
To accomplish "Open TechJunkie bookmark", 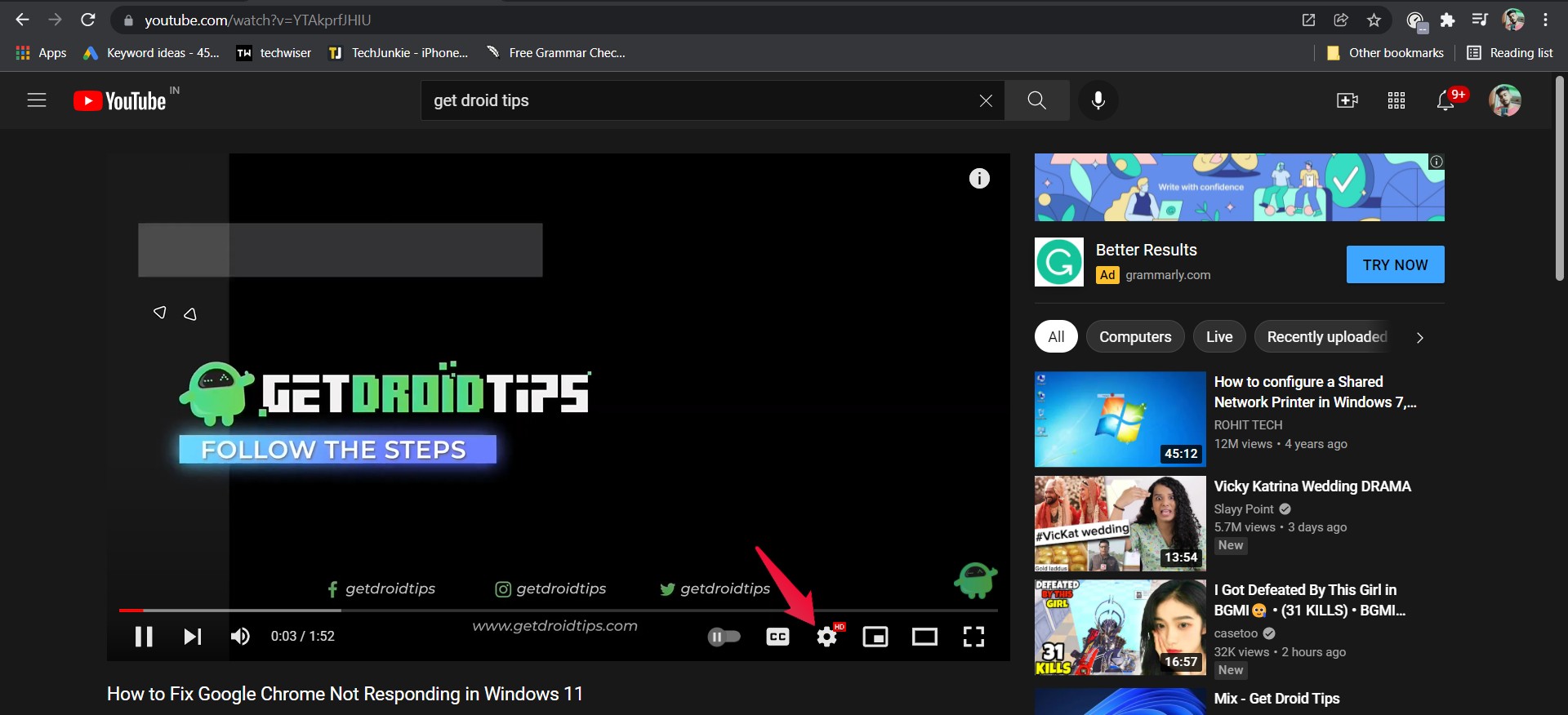I will click(x=399, y=52).
